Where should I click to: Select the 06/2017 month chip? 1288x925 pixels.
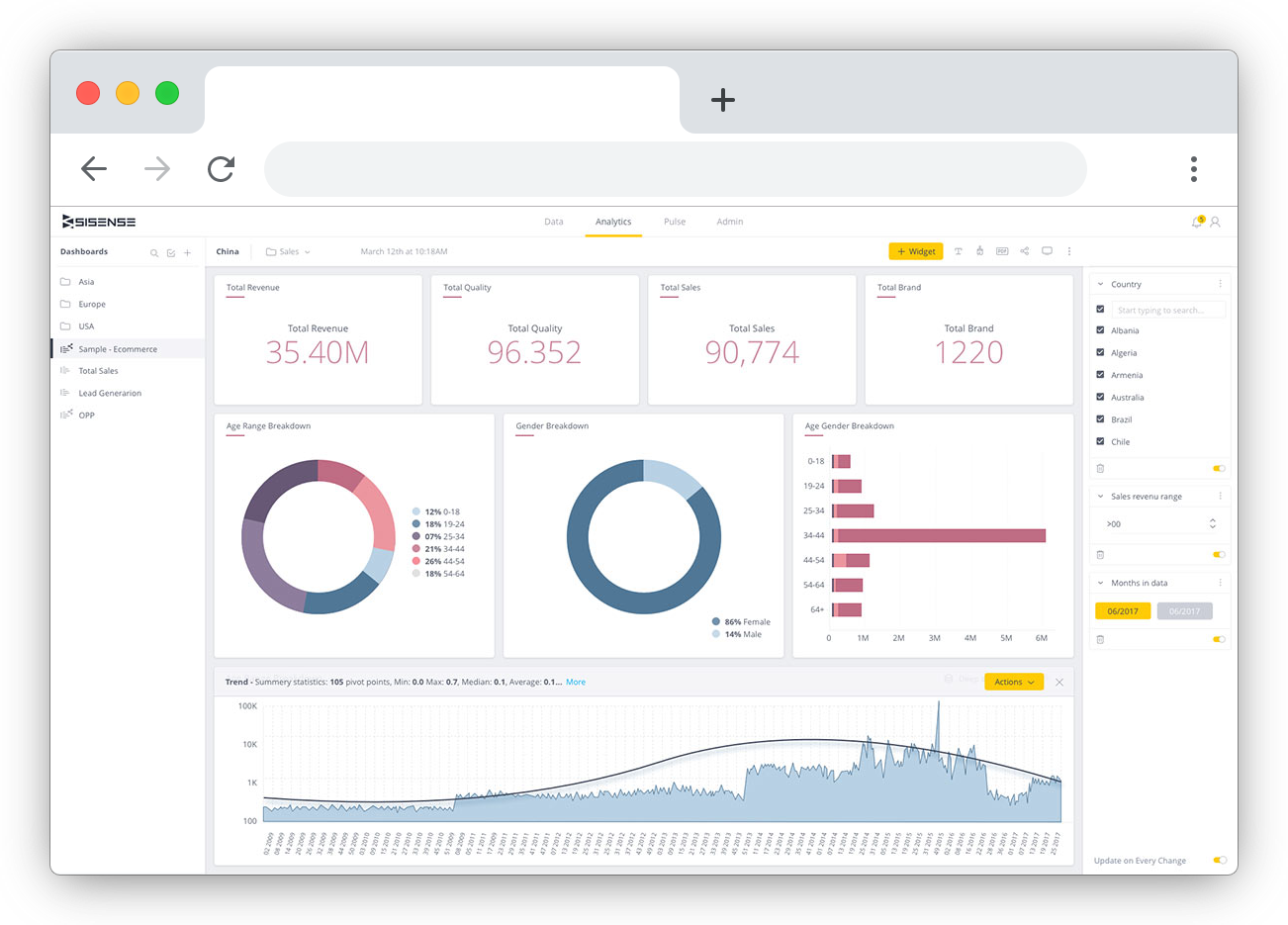tap(1123, 611)
